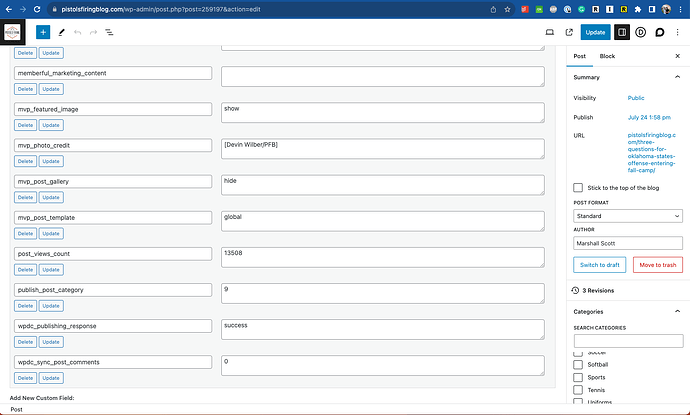The width and height of the screenshot is (690, 415).
Task: Open the post preview device icon
Action: (550, 32)
